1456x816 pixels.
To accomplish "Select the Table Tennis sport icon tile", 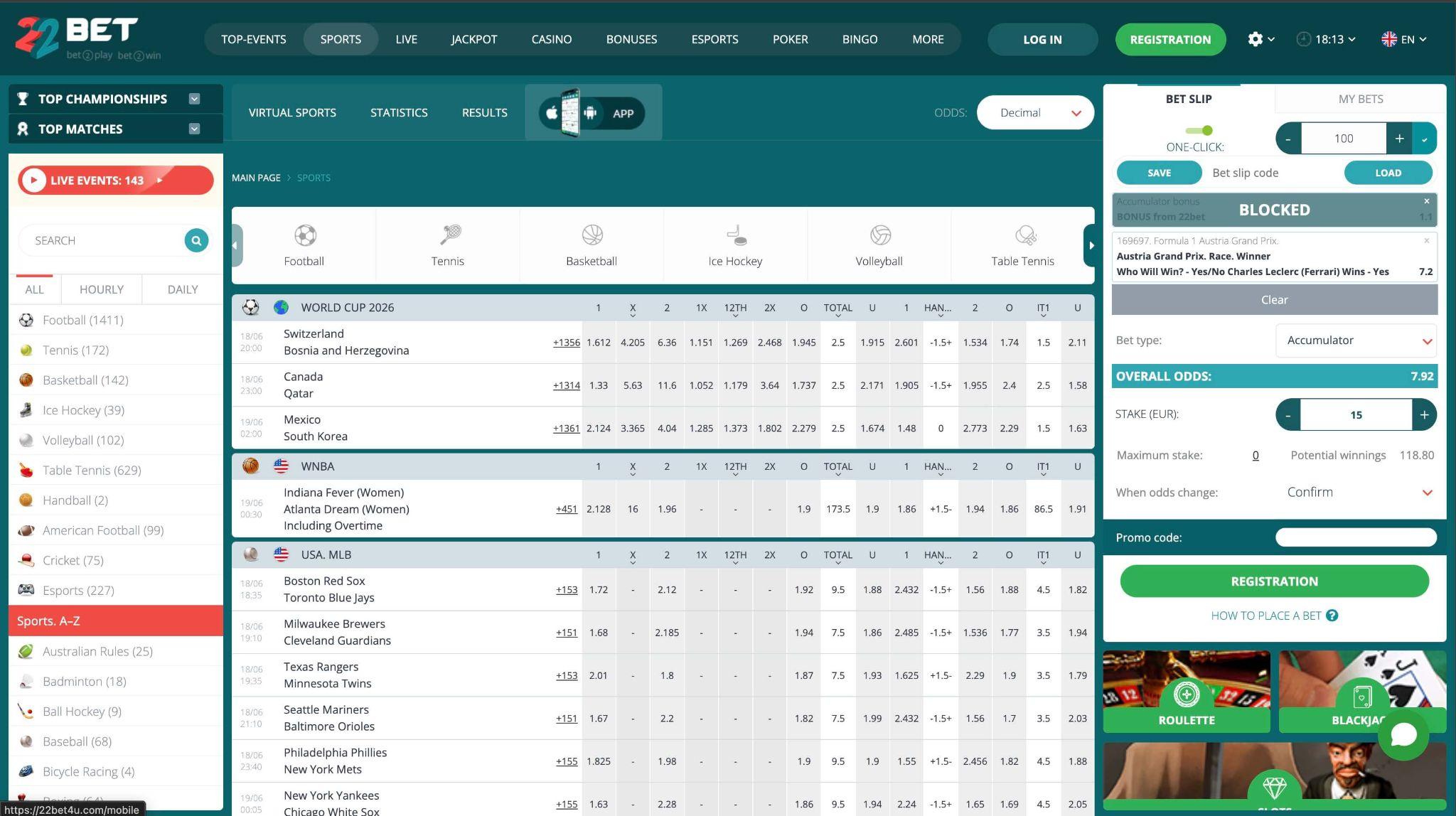I will 1022,246.
